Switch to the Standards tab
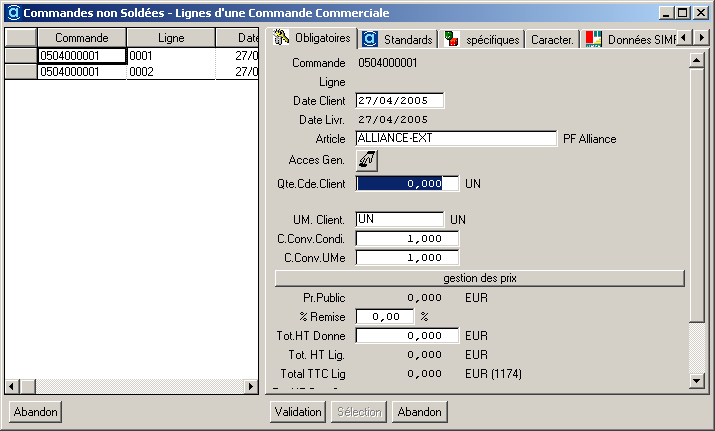 point(398,39)
